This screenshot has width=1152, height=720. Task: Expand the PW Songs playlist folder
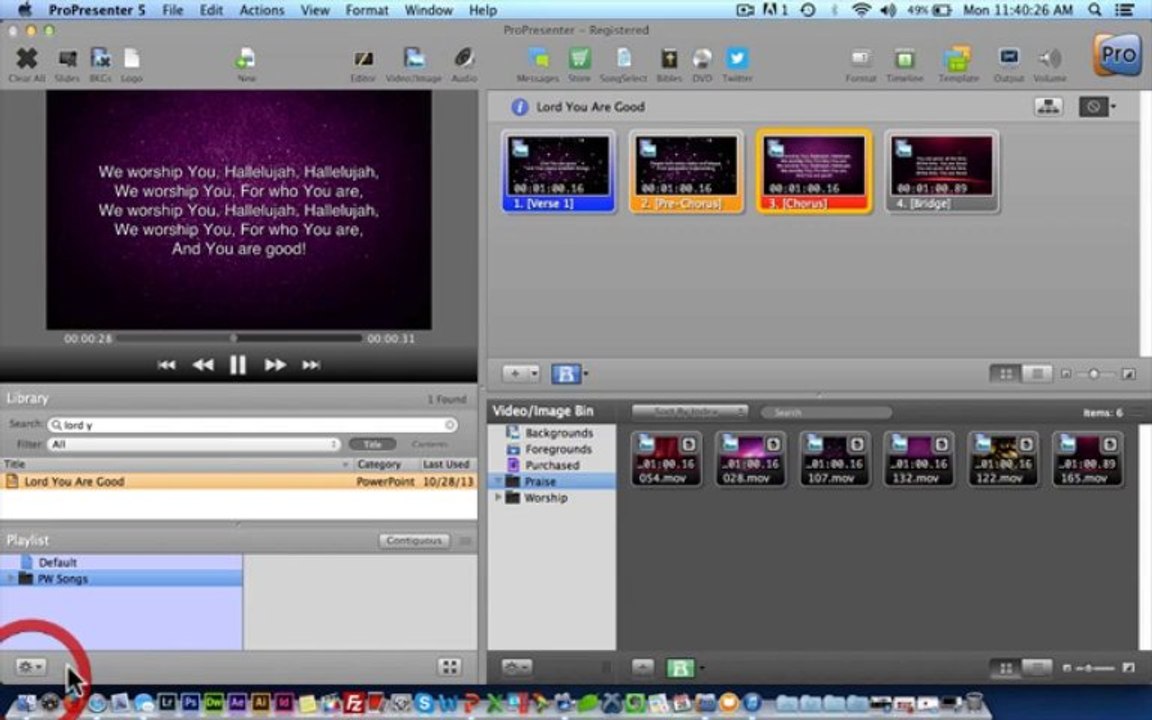click(10, 579)
